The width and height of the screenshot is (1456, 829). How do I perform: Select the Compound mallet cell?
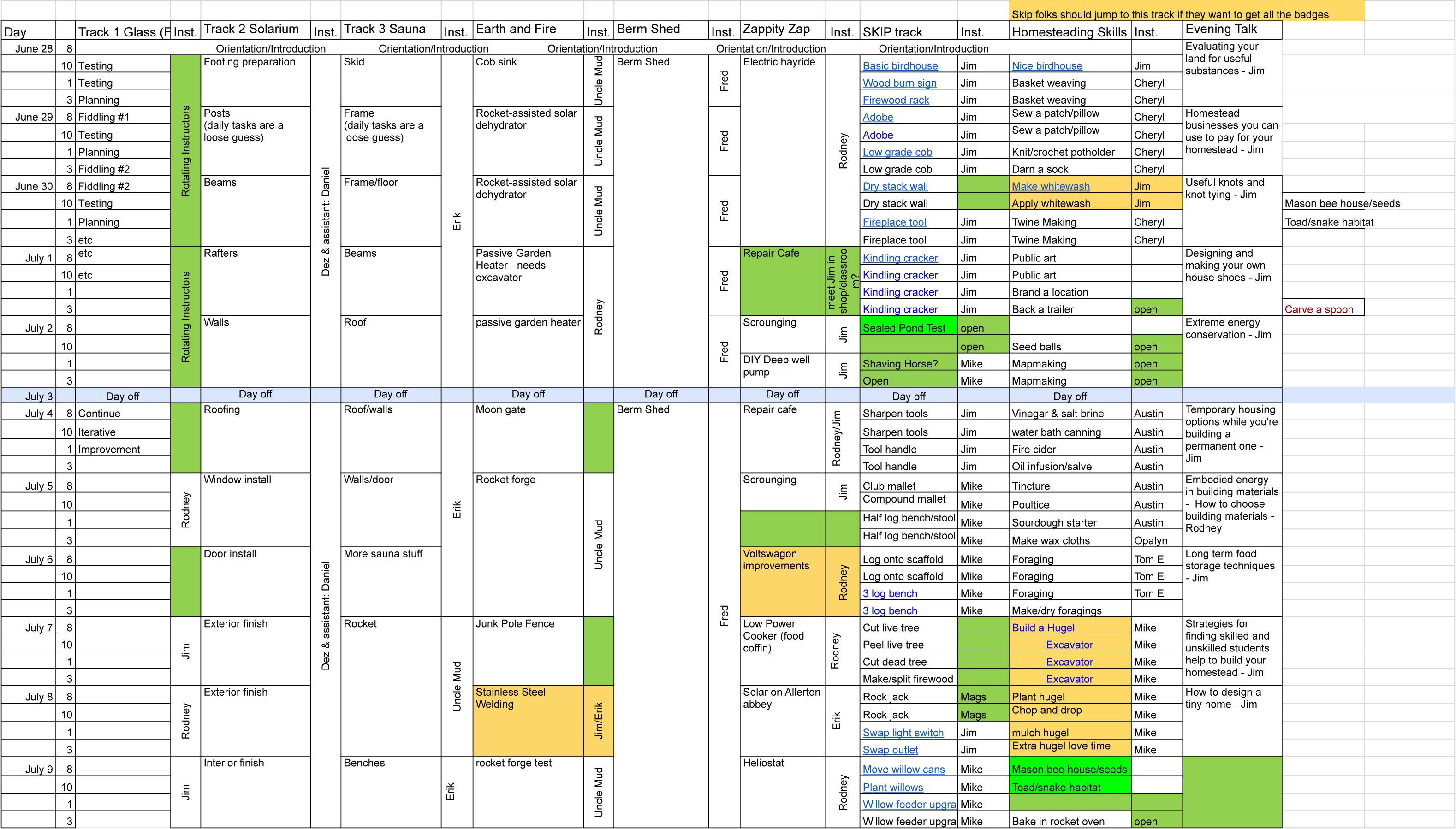pos(908,502)
